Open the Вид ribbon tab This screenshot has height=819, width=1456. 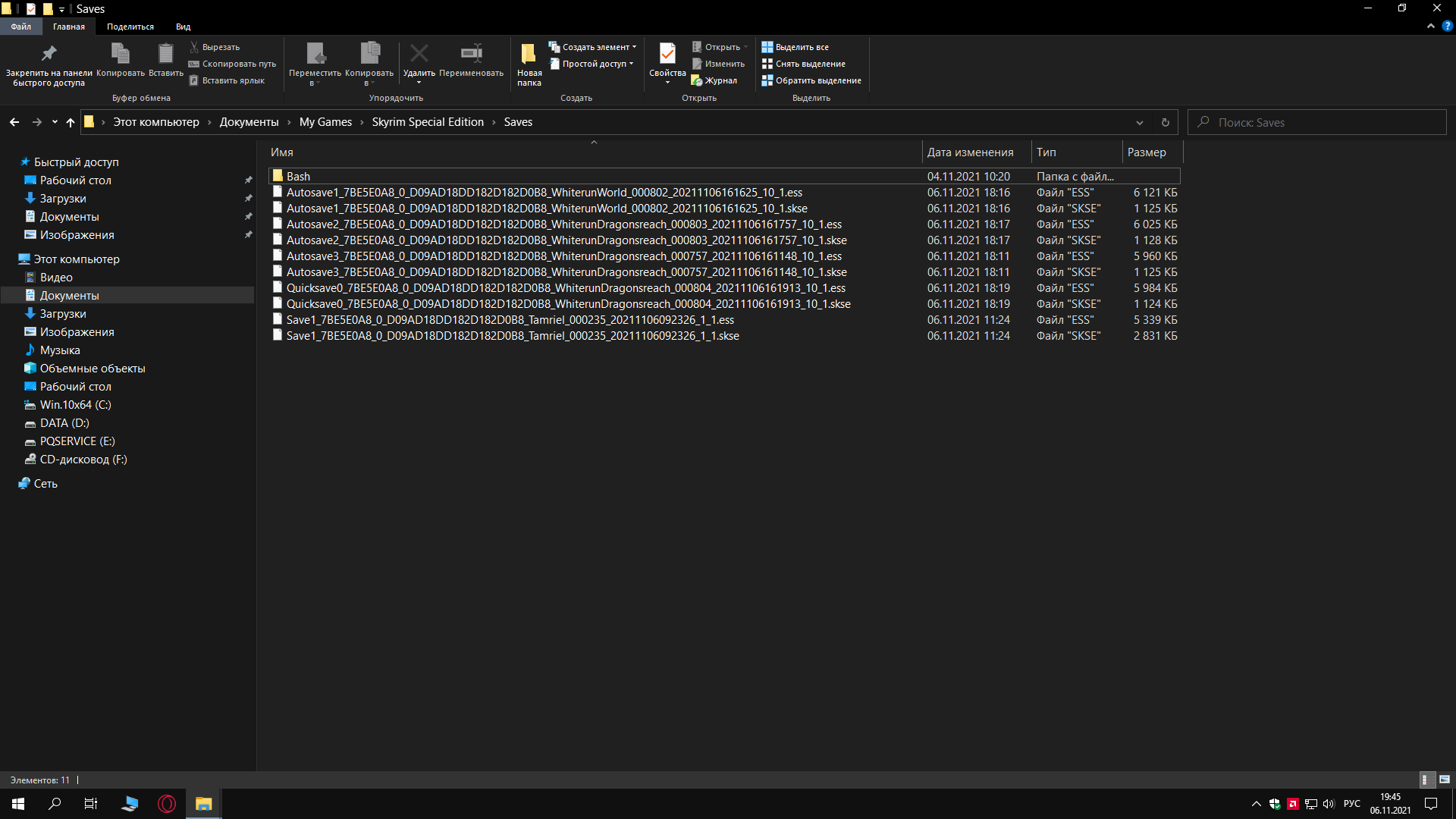tap(183, 27)
